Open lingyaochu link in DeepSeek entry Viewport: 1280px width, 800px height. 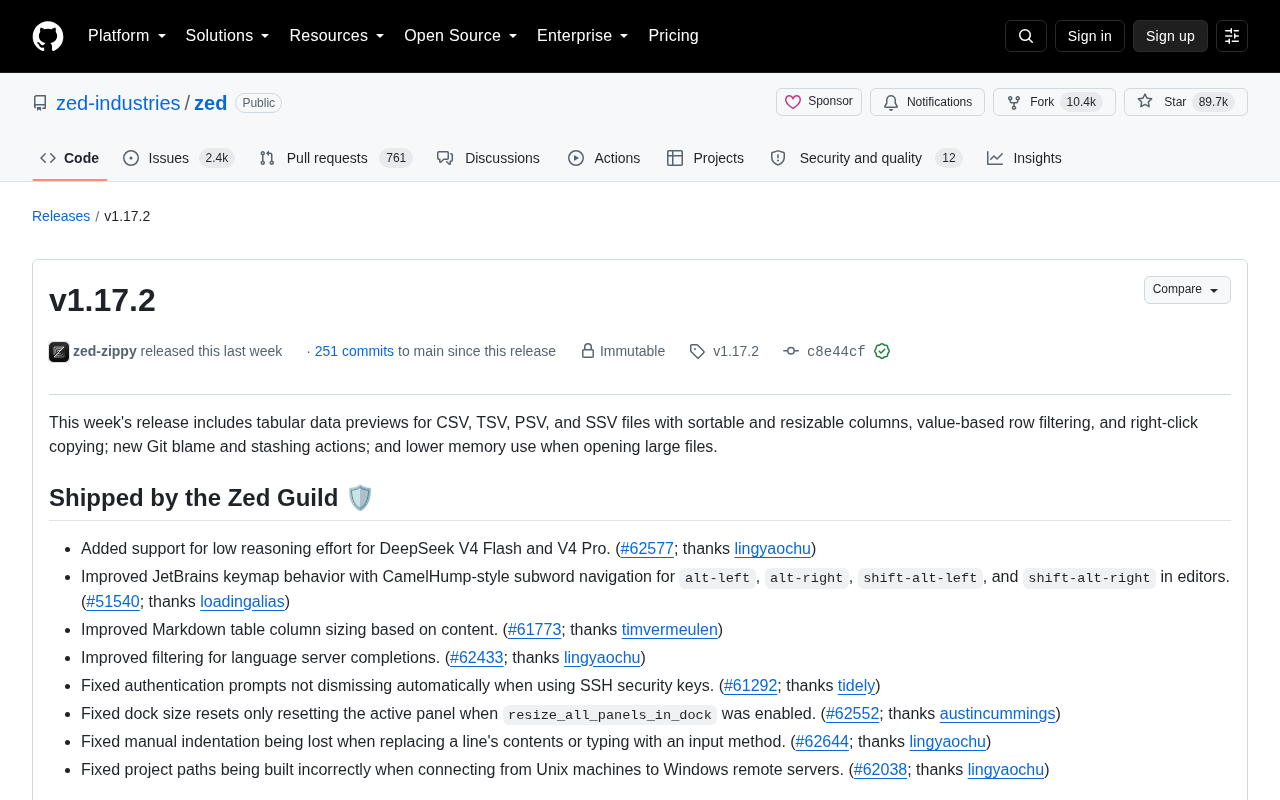pyautogui.click(x=773, y=548)
